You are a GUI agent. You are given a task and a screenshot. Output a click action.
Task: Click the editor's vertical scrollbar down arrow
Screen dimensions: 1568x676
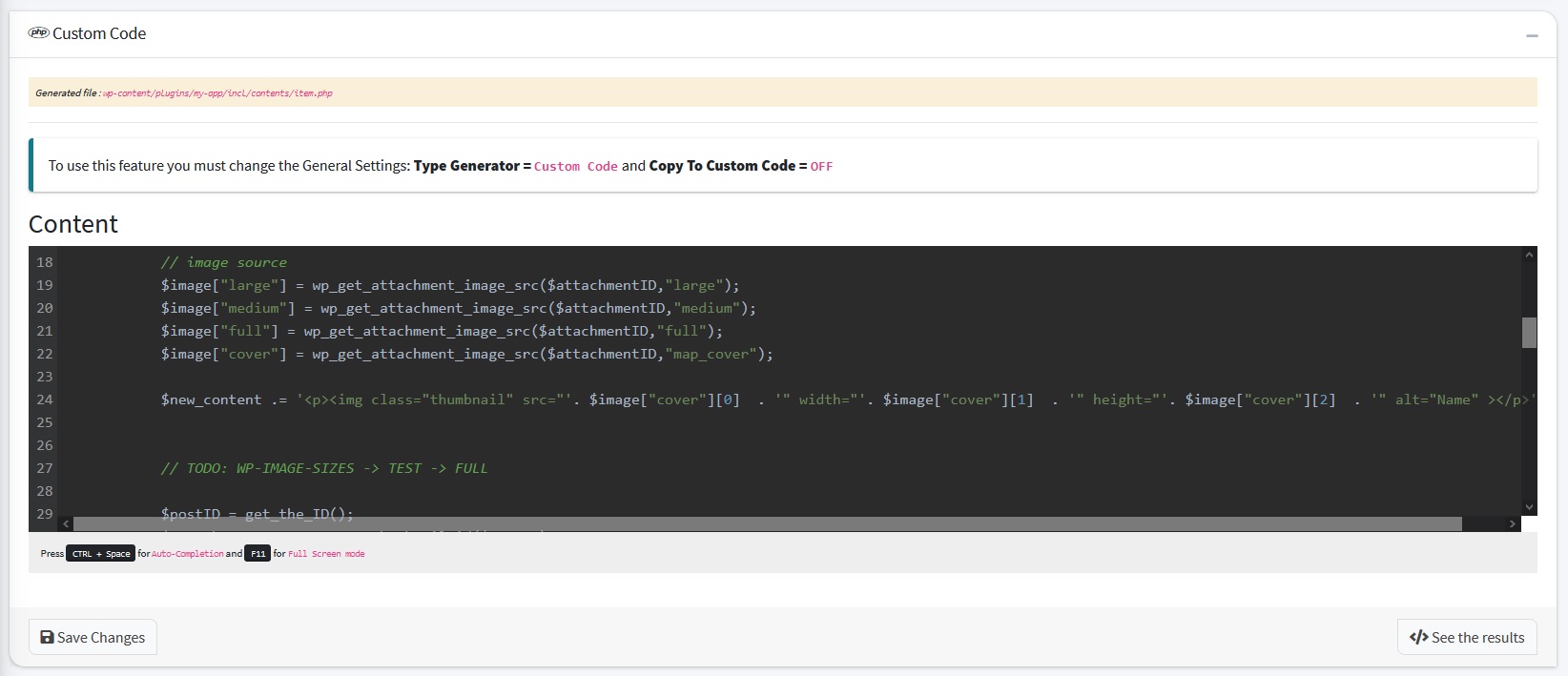(x=1529, y=507)
